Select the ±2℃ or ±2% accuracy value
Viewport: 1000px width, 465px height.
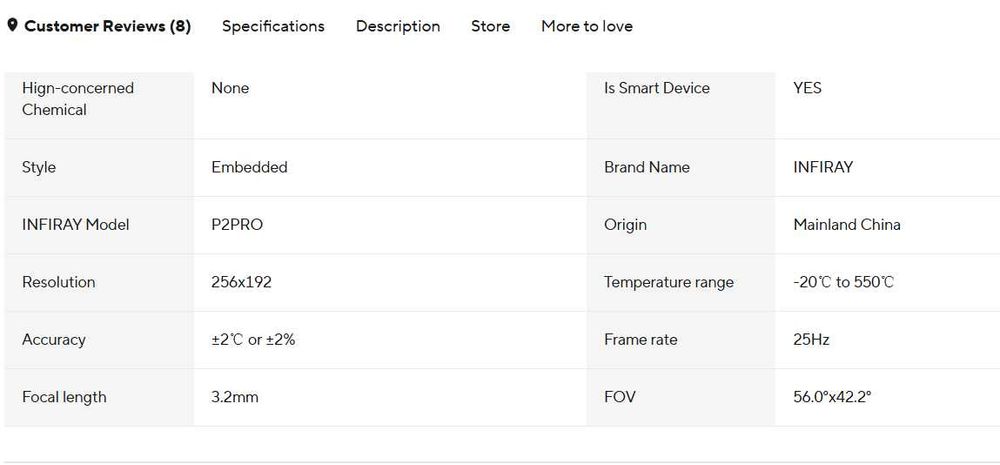click(x=253, y=340)
